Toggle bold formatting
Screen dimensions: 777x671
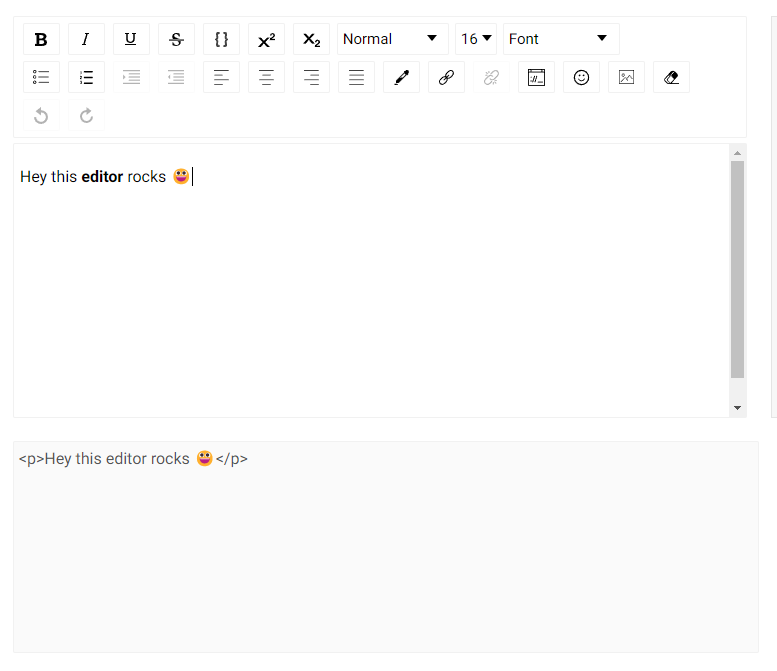pos(41,39)
